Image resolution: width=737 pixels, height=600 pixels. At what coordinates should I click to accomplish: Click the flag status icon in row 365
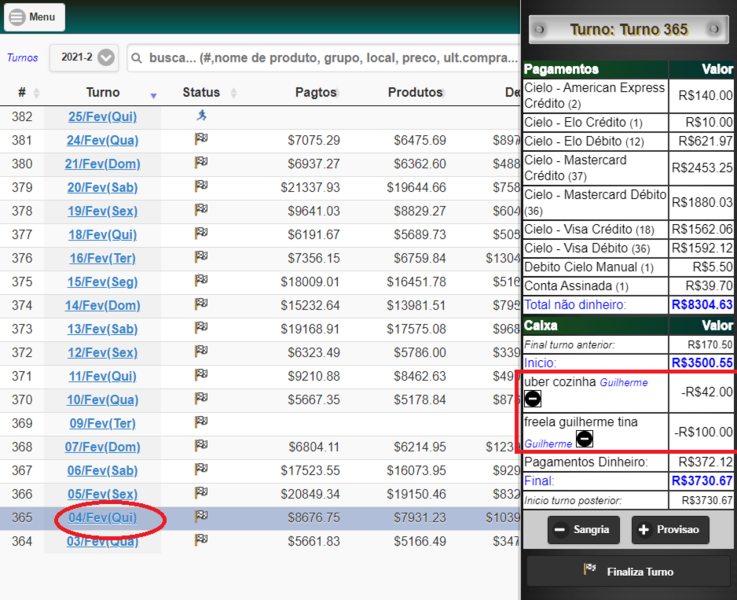coord(202,516)
